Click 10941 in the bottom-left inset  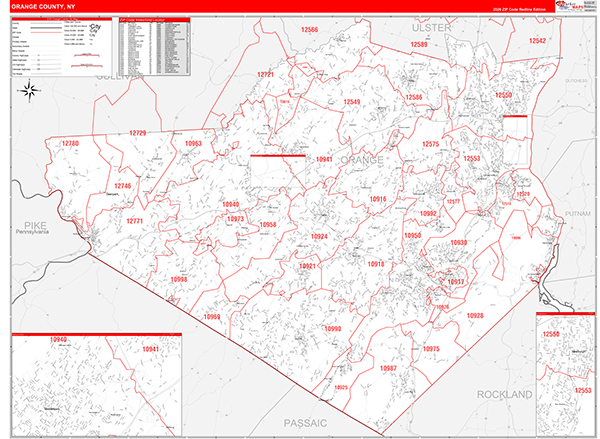coord(150,349)
